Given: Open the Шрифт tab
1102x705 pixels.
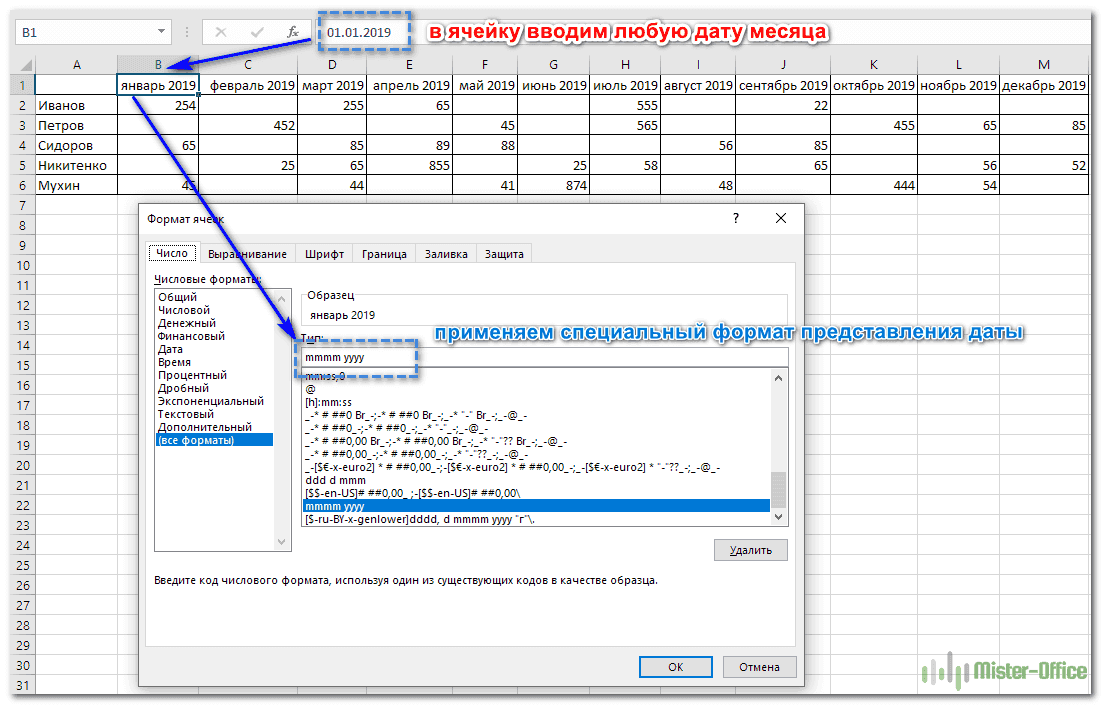Looking at the screenshot, I should [325, 254].
